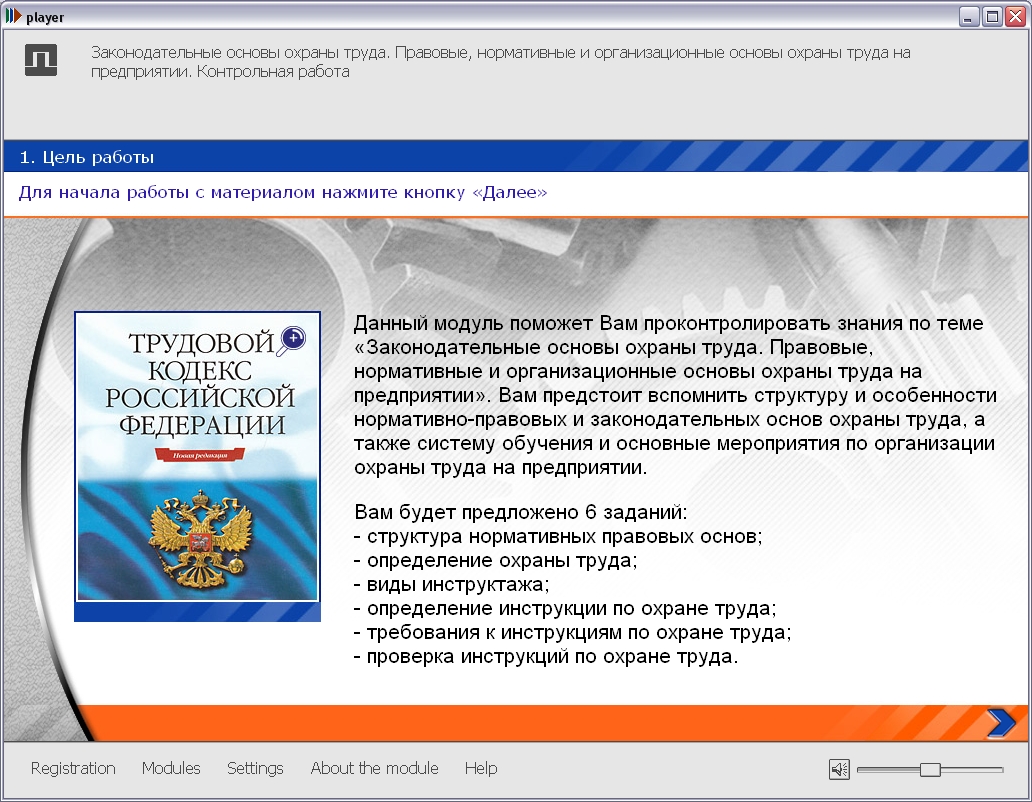
Task: Click the module logo icon in the header
Action: click(41, 60)
